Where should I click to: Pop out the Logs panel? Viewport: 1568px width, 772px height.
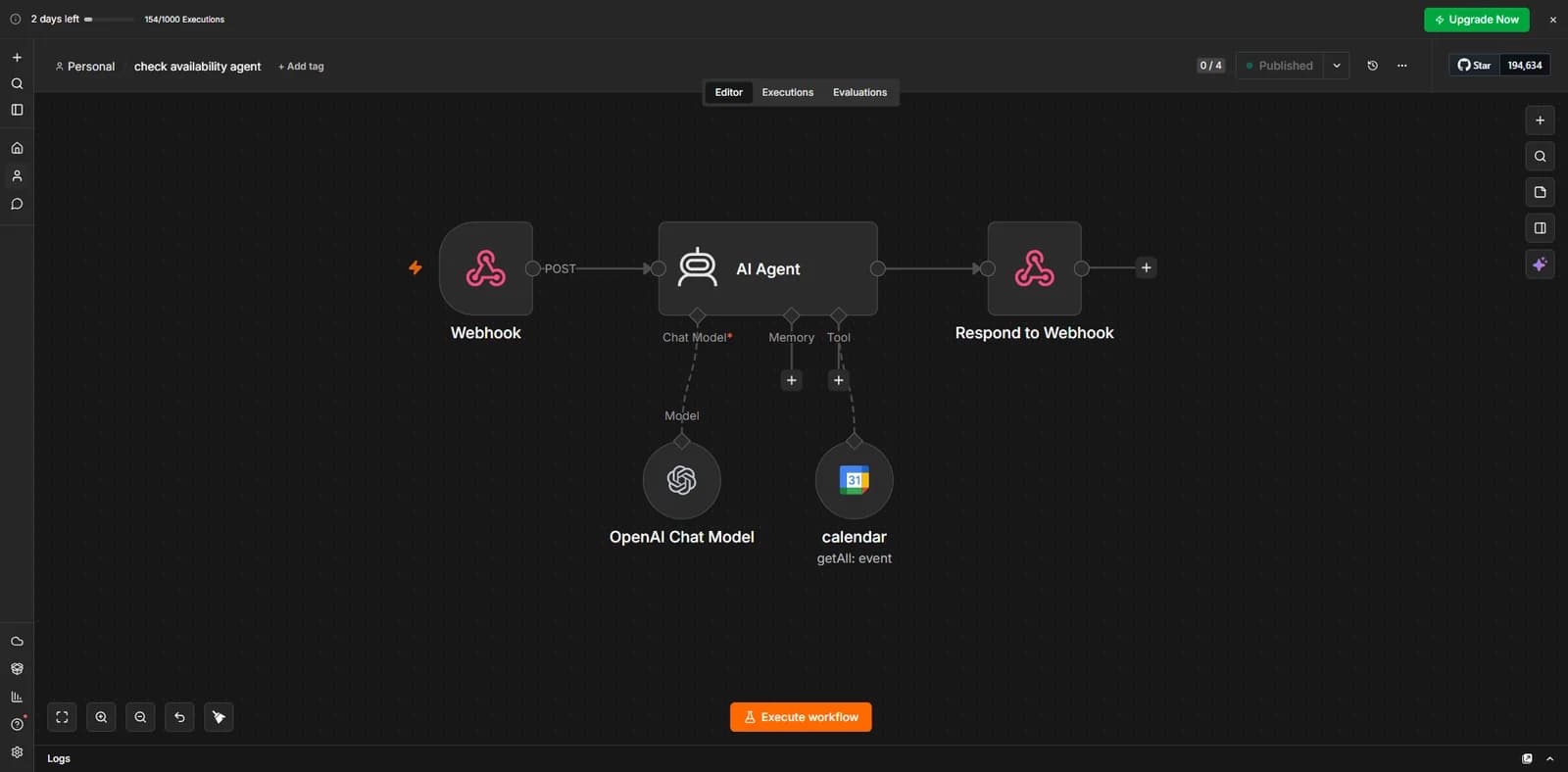click(1527, 758)
